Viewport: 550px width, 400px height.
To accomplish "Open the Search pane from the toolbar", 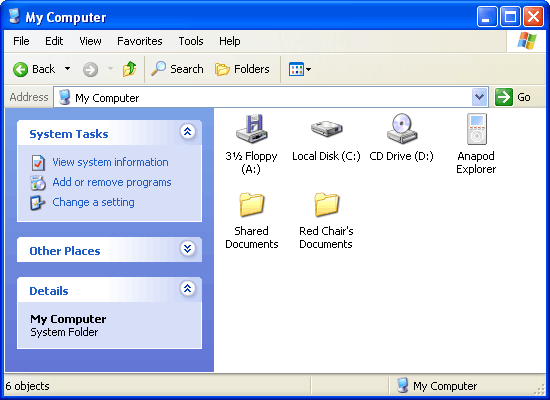I will click(x=177, y=69).
